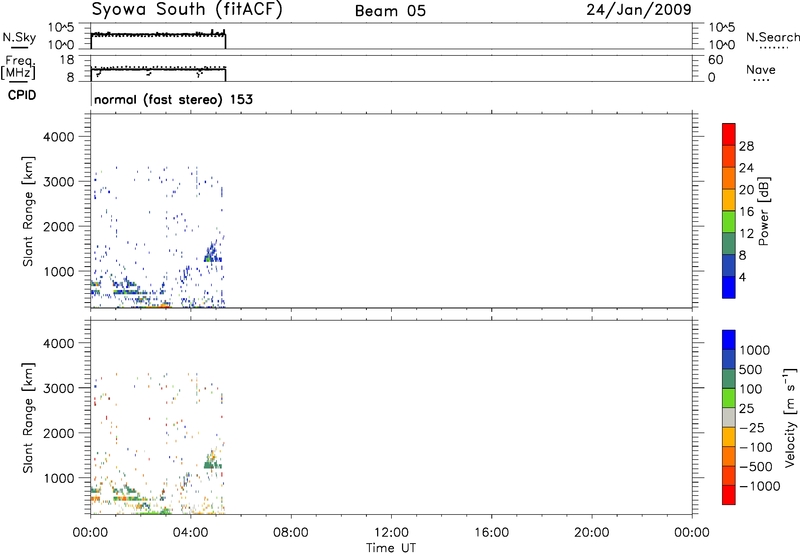
Task: Click the '-500' velocity scale value
Action: (756, 467)
